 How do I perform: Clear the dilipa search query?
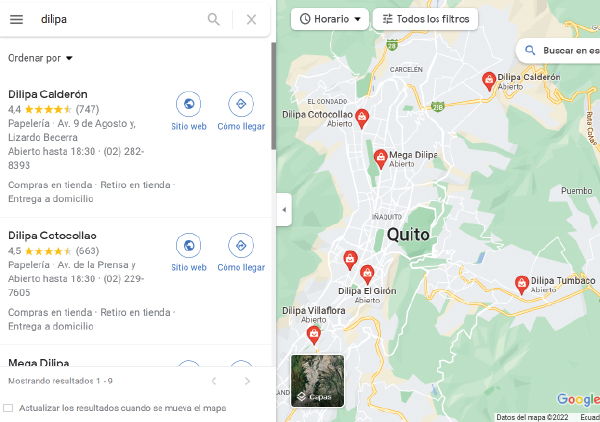pyautogui.click(x=251, y=20)
